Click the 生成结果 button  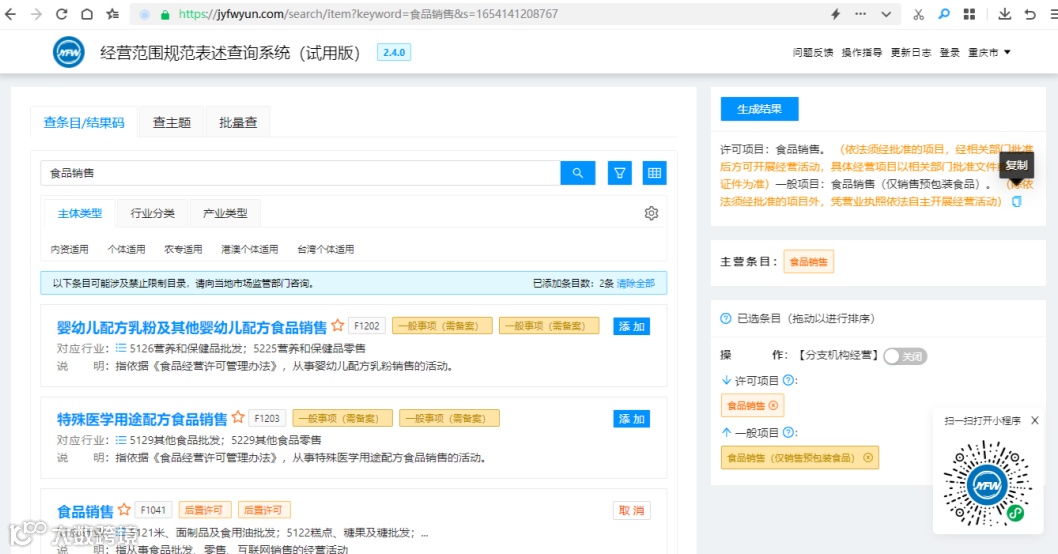pos(759,109)
